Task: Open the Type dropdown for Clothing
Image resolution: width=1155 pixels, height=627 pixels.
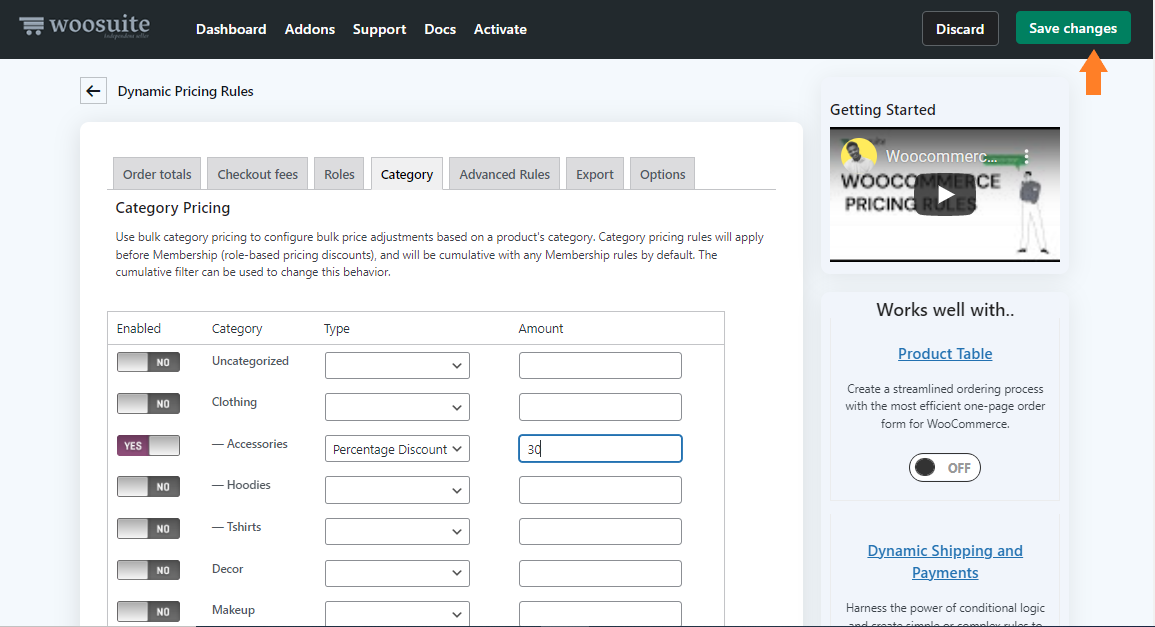Action: coord(397,407)
